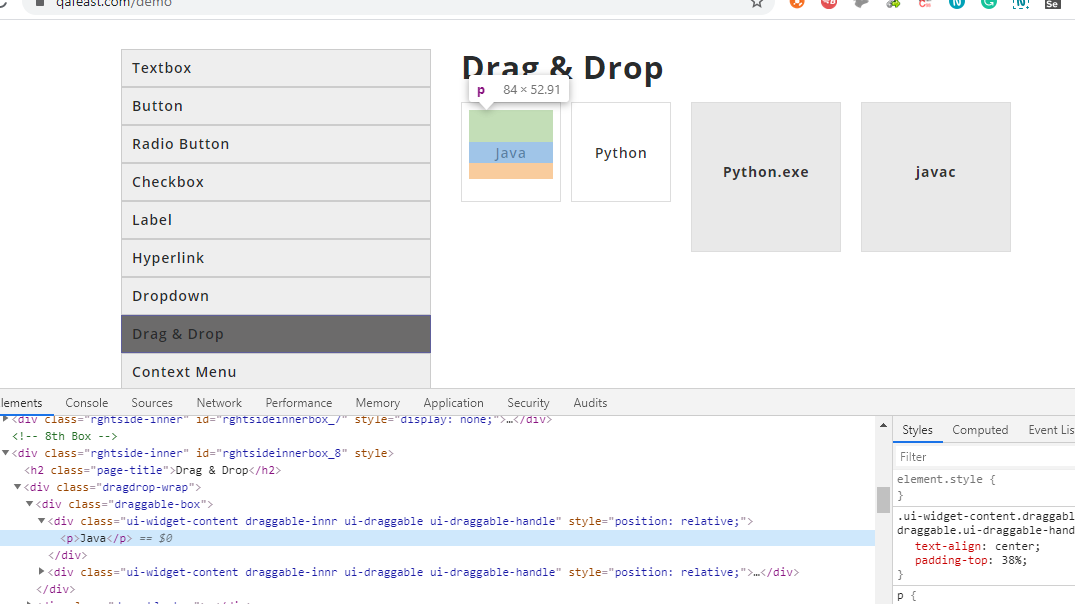Image resolution: width=1075 pixels, height=604 pixels.
Task: Switch to the Memory tab
Action: point(378,403)
